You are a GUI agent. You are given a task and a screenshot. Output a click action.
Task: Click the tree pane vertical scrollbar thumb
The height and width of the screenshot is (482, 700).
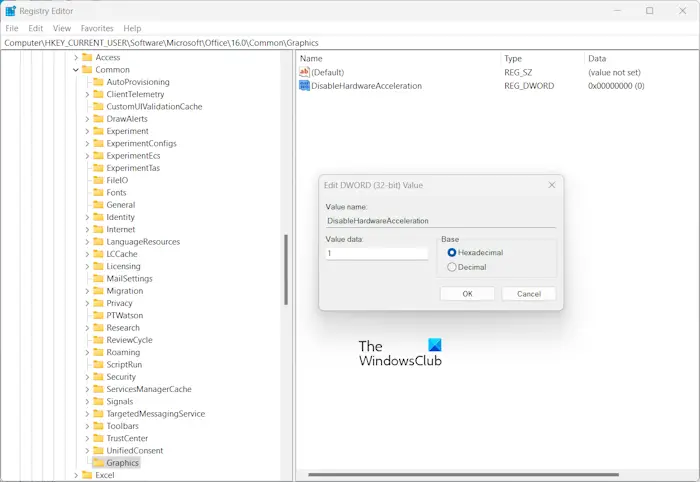coord(286,270)
